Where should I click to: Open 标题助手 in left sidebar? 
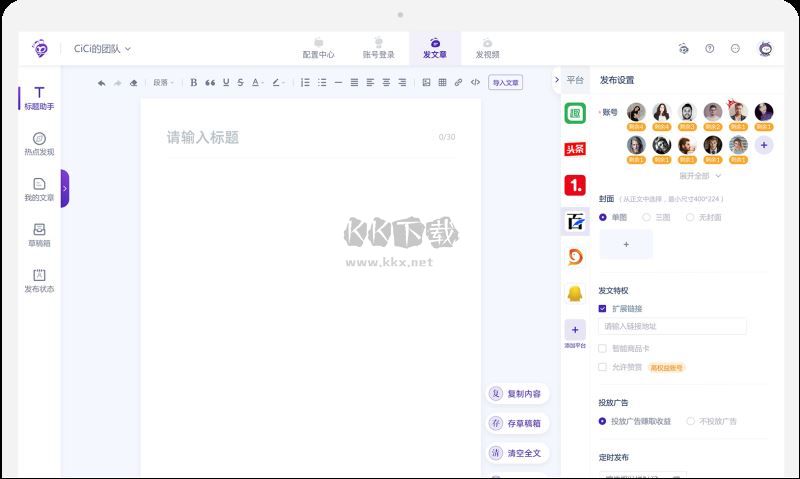(x=39, y=98)
